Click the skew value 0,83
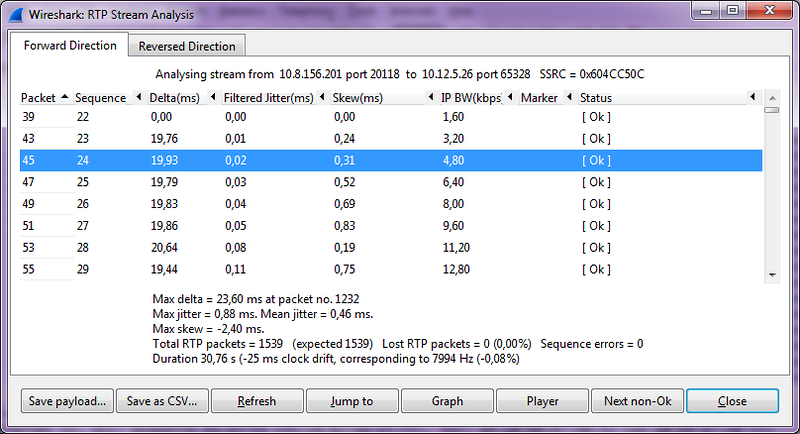The image size is (800, 434). pos(344,226)
